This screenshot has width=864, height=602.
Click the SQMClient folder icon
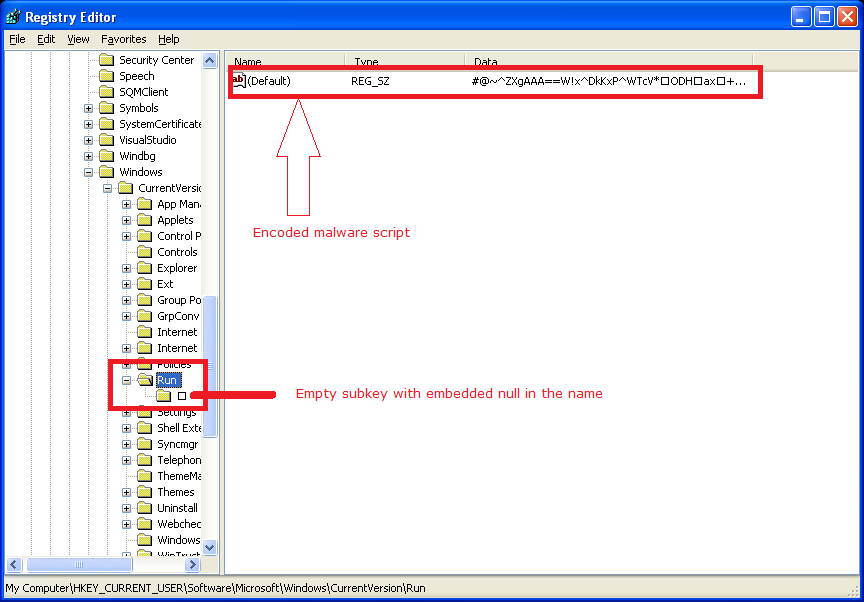point(107,92)
